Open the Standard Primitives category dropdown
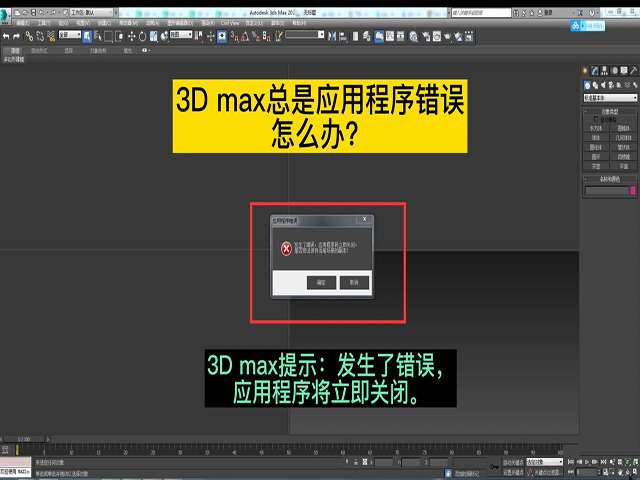Screen dimensions: 640x480 tap(610, 98)
